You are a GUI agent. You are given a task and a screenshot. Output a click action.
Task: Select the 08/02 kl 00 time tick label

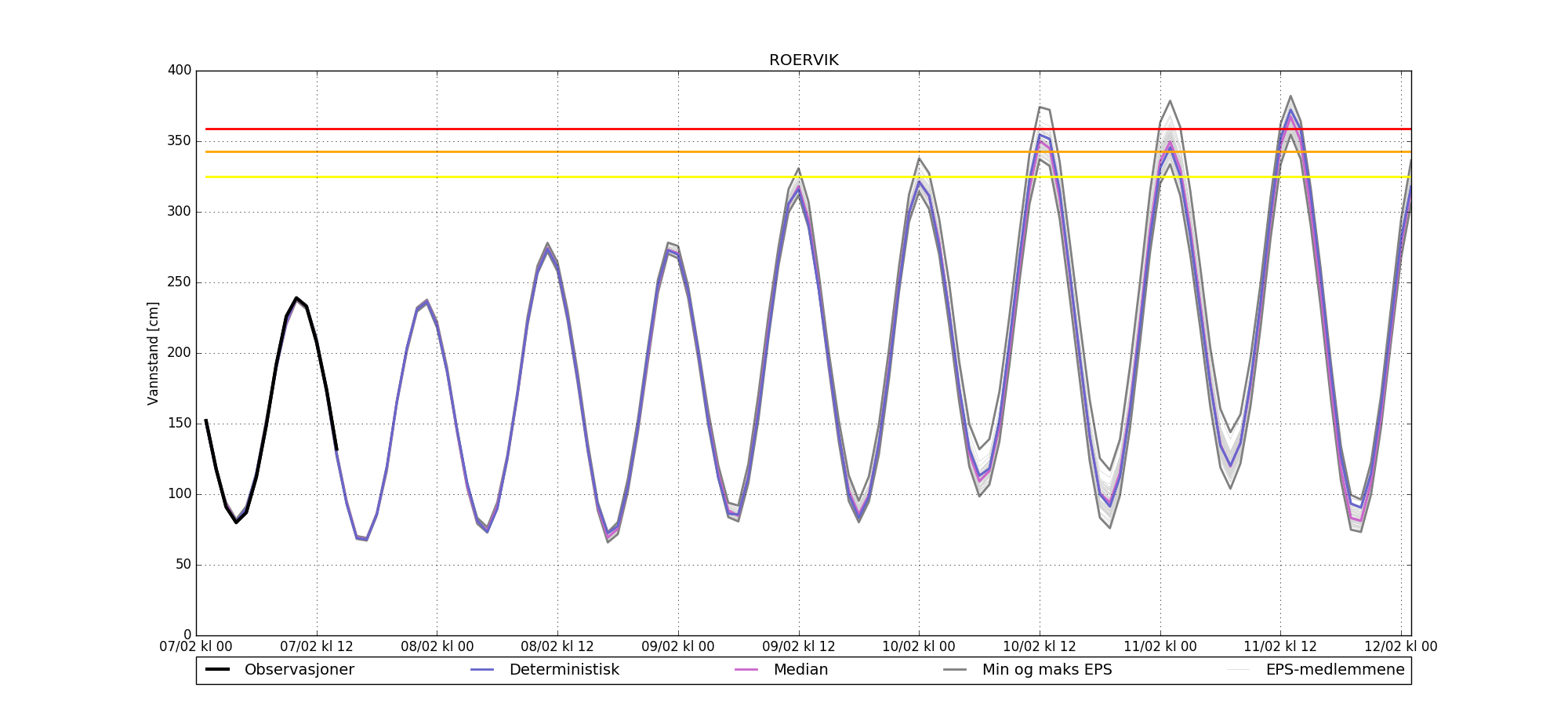[437, 647]
